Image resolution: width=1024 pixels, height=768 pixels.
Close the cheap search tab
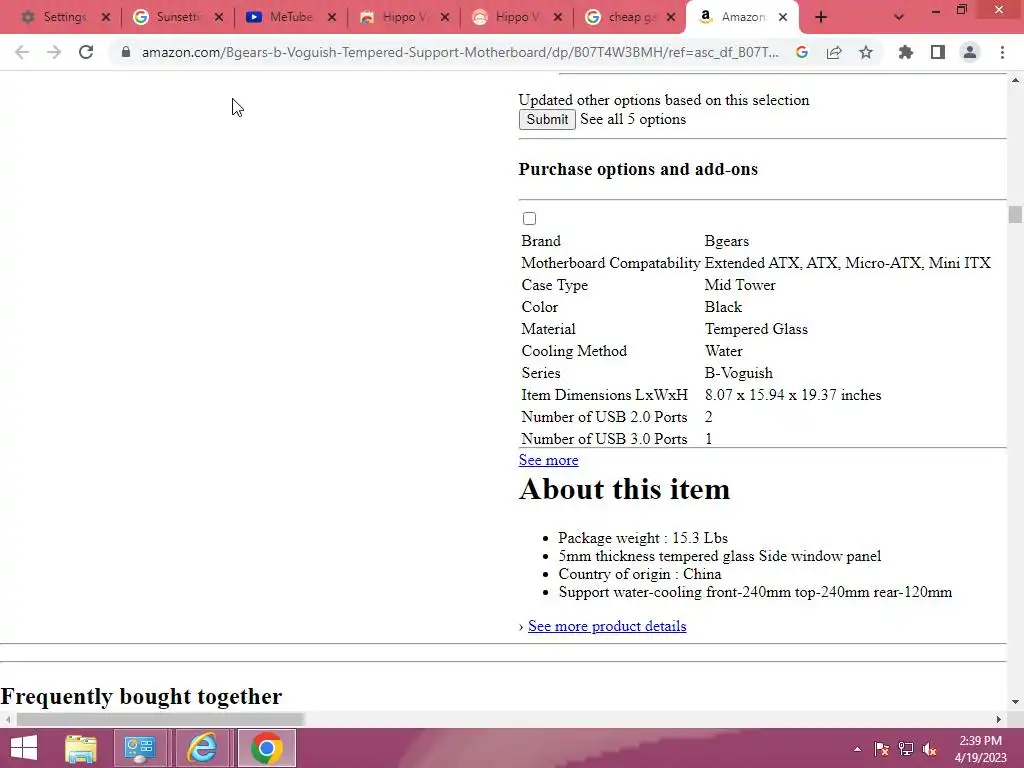click(x=671, y=18)
